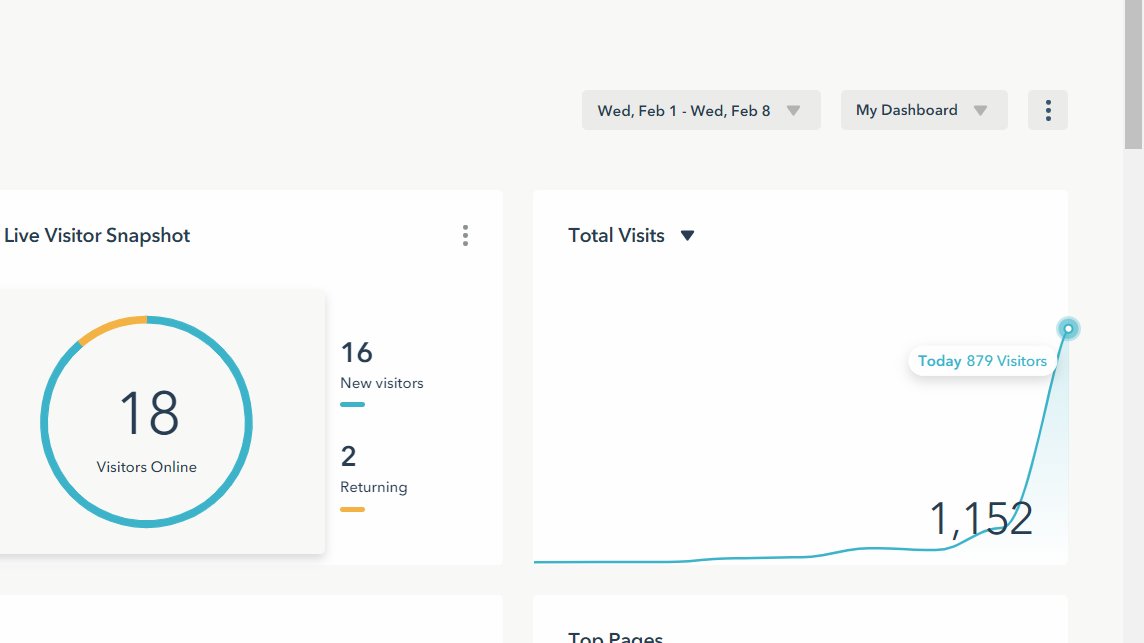
Task: Click the vertical page scrollbar thumb
Action: [x=1133, y=74]
